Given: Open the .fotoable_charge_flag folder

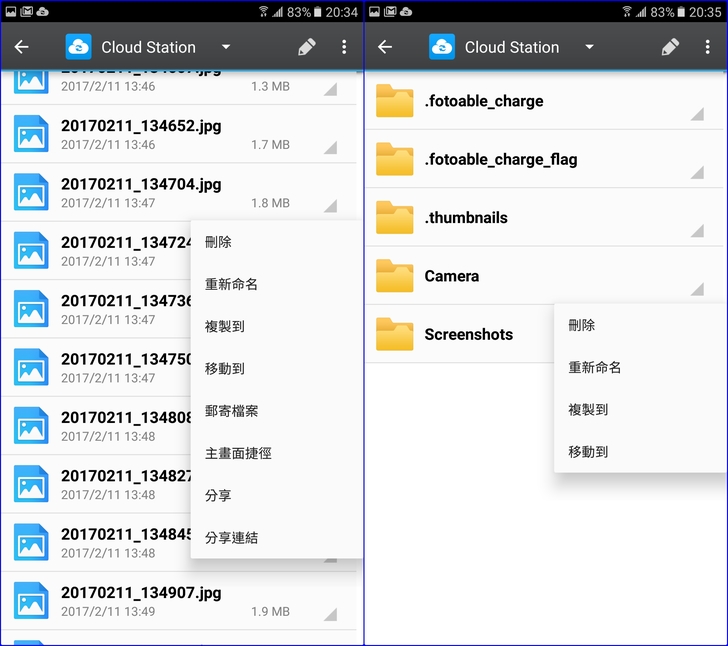Looking at the screenshot, I should coord(500,159).
